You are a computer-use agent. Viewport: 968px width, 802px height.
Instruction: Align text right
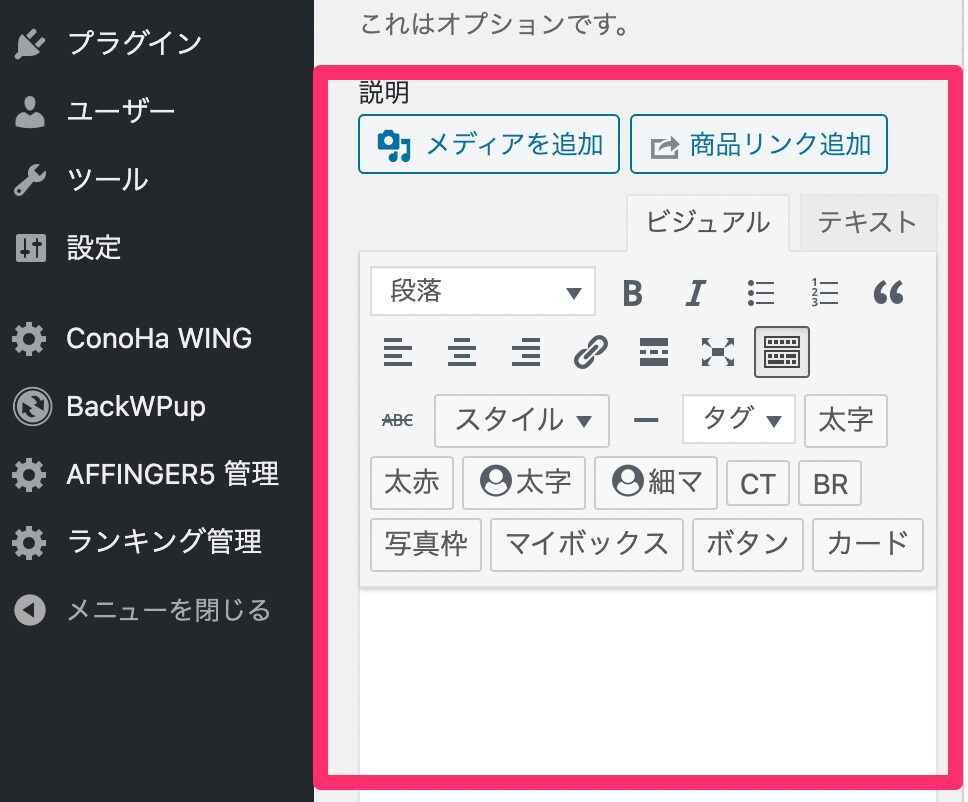(x=526, y=352)
